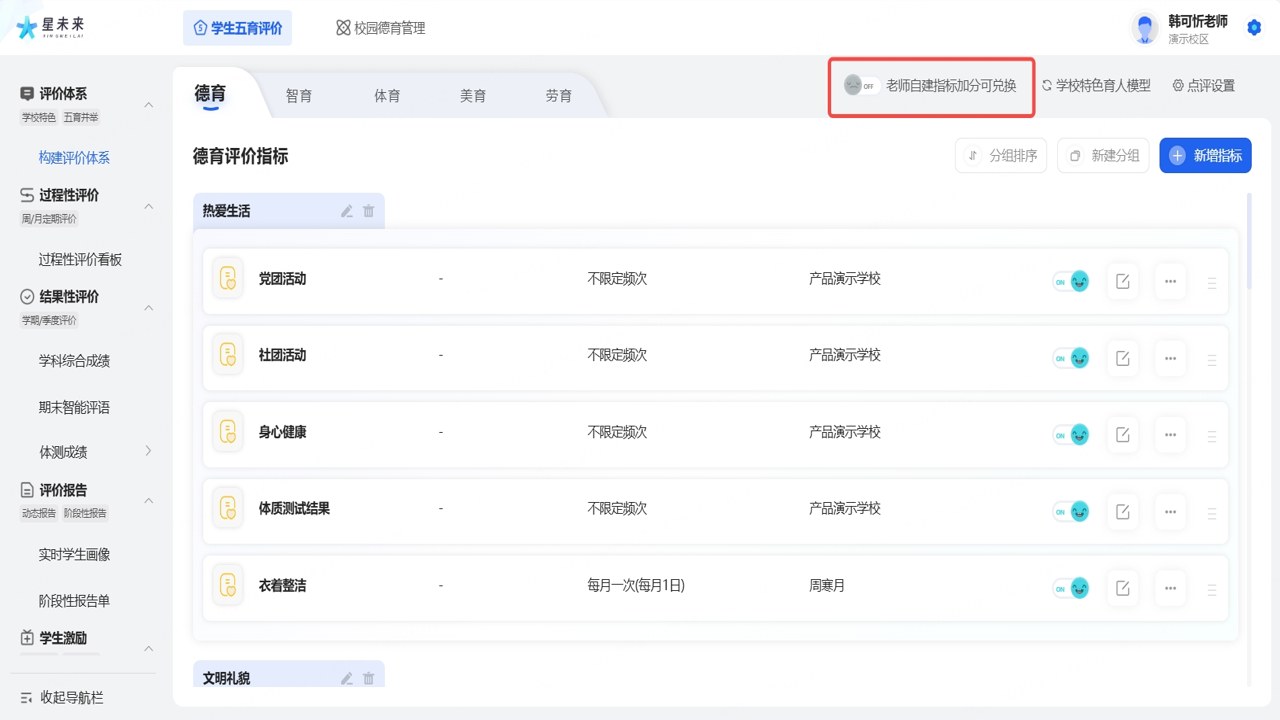Screen dimensions: 1280x720
Task: Click the vertical scrollbar of indicator list
Action: (x=1249, y=242)
